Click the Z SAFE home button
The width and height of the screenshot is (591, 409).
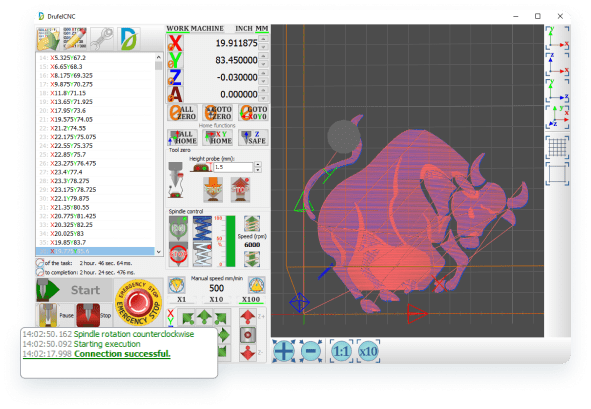click(253, 137)
